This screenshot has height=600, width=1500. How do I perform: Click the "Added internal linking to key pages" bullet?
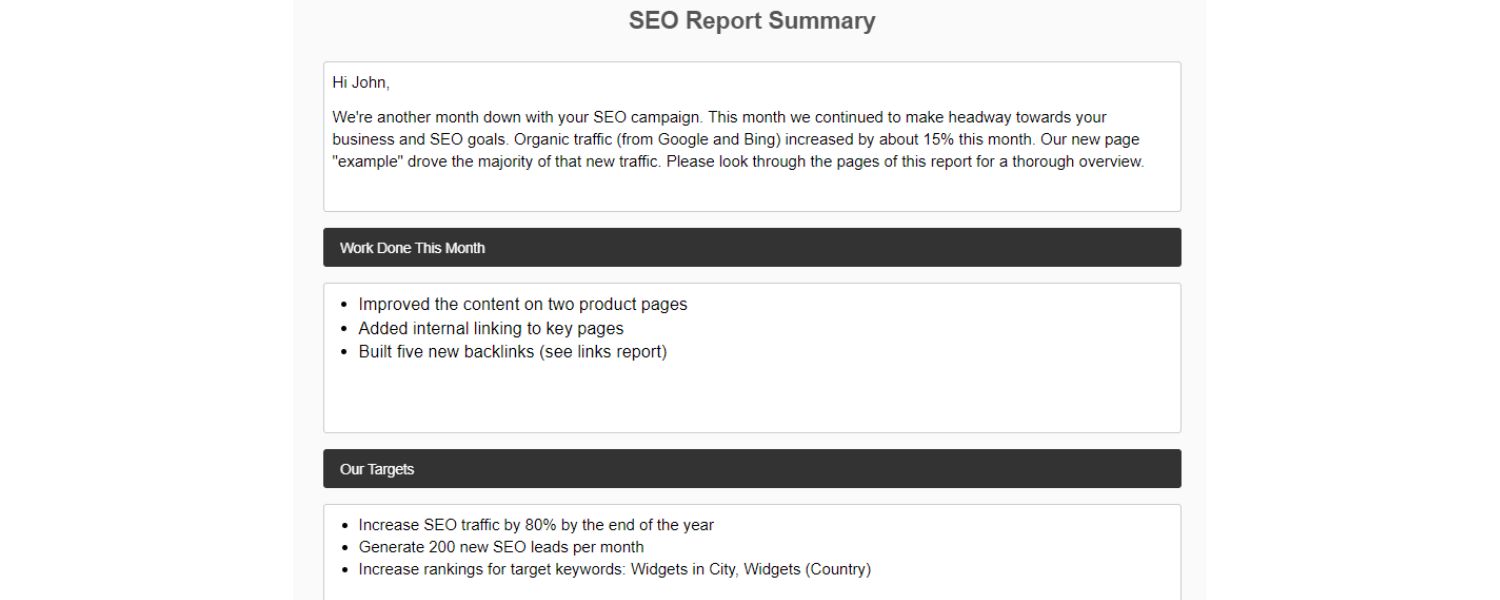pyautogui.click(x=491, y=329)
